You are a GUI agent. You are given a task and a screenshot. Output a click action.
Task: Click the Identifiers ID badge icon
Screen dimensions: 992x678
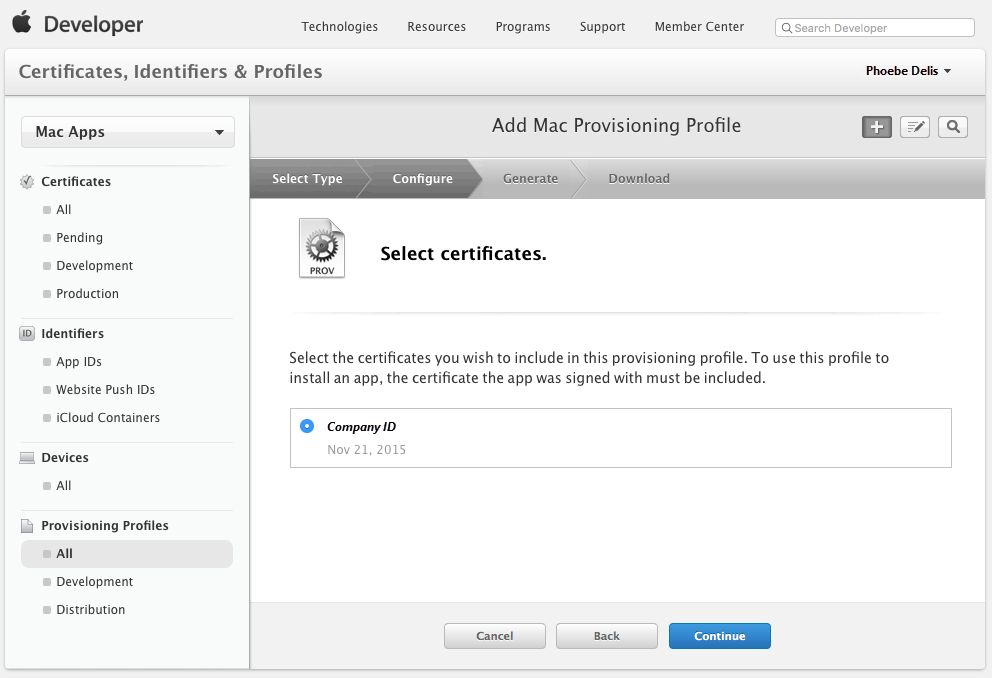point(25,333)
